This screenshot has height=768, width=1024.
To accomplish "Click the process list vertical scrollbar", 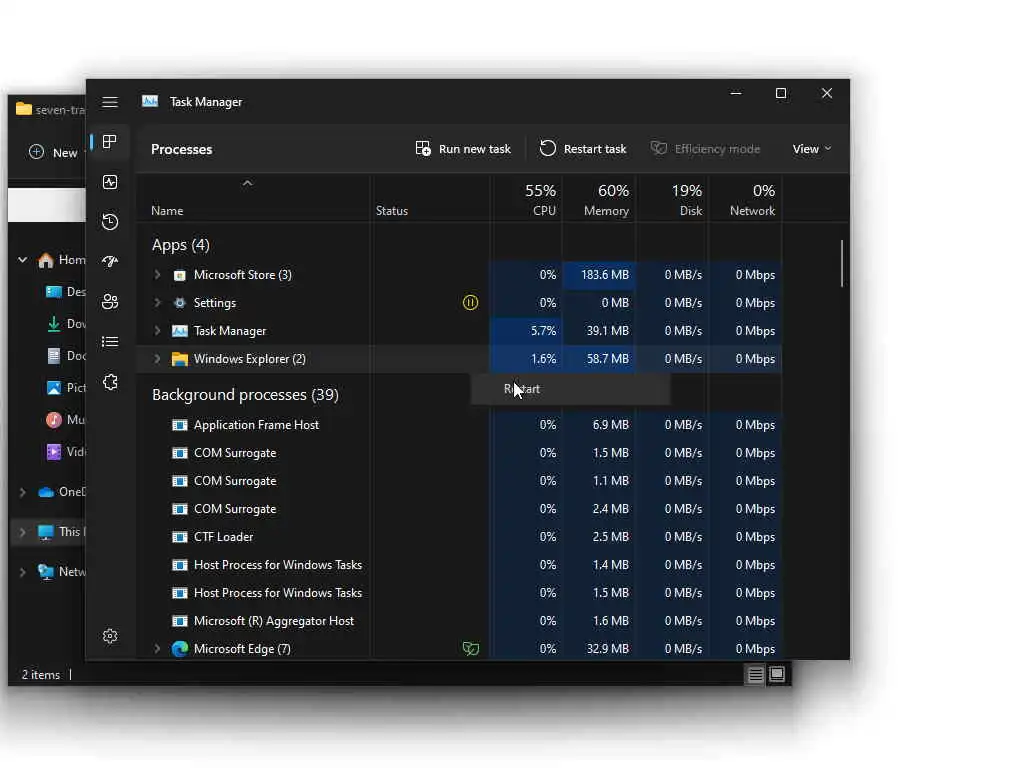I will point(842,264).
